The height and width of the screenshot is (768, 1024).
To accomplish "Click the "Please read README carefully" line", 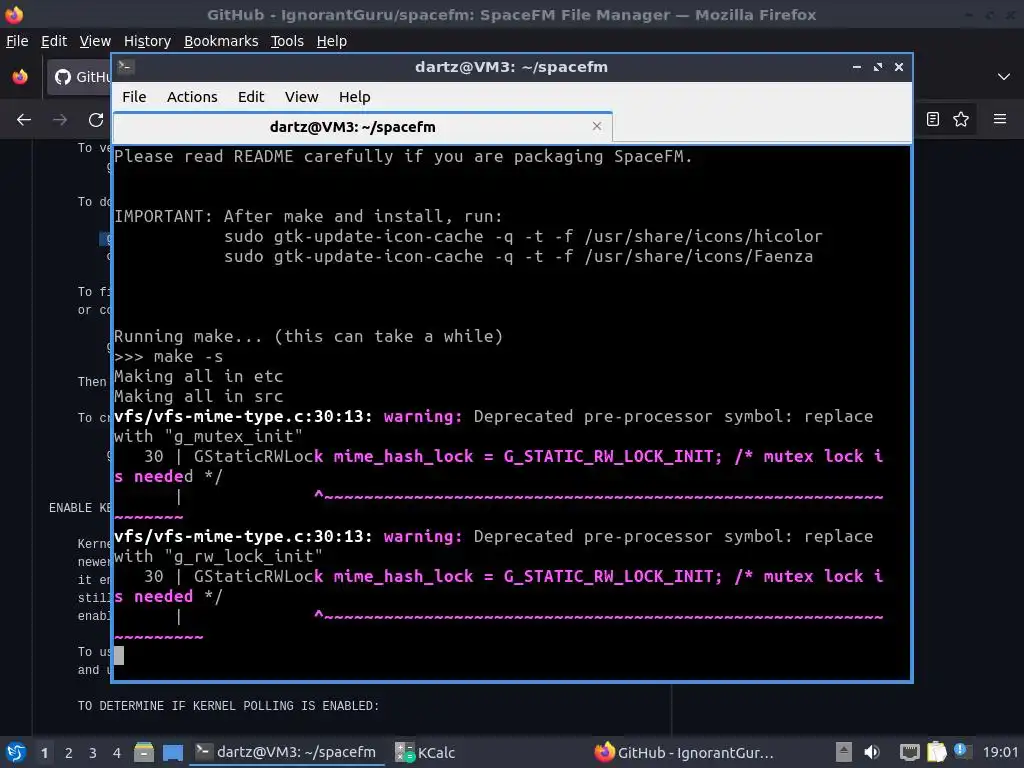I will pos(403,157).
